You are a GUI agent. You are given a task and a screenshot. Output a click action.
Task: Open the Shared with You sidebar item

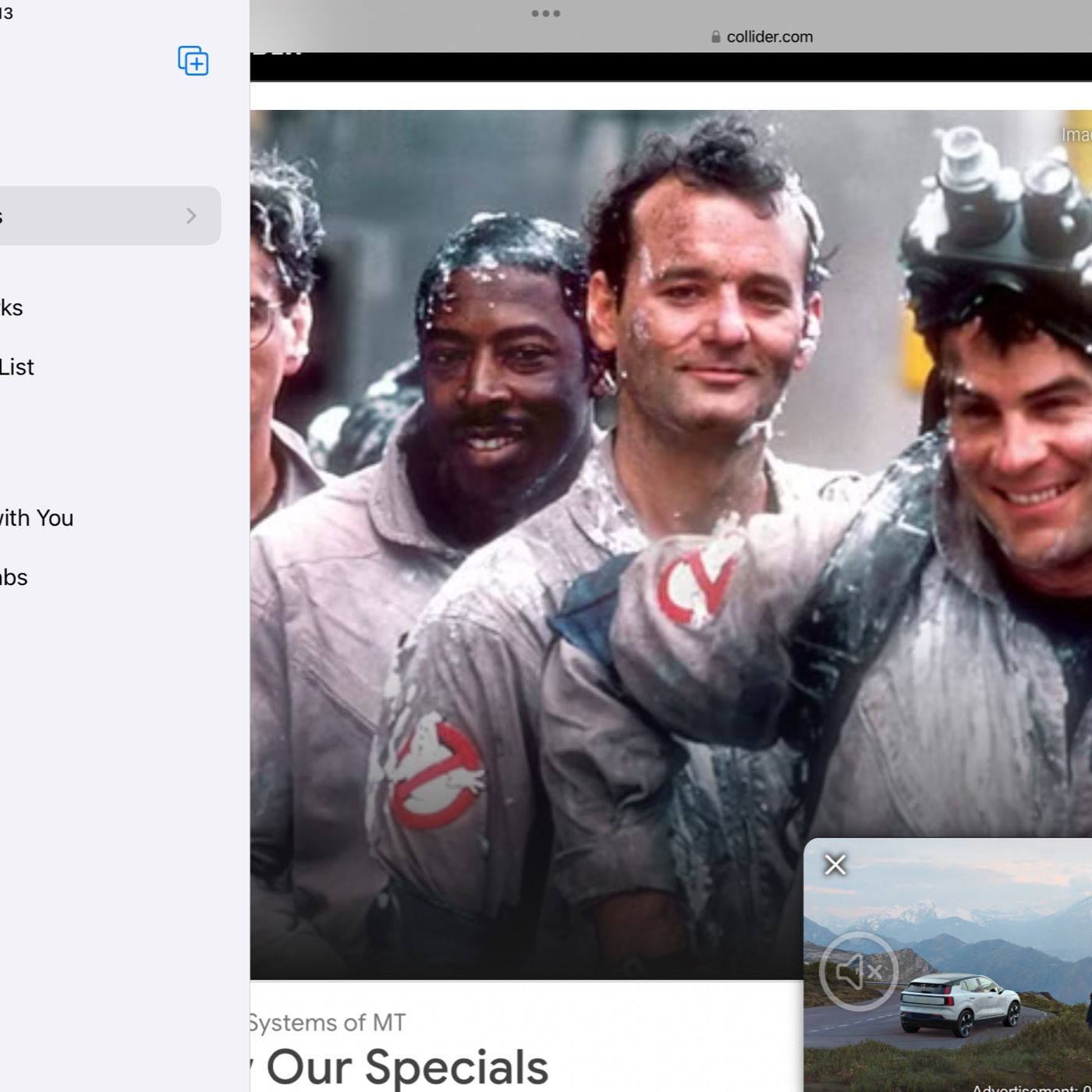(36, 518)
